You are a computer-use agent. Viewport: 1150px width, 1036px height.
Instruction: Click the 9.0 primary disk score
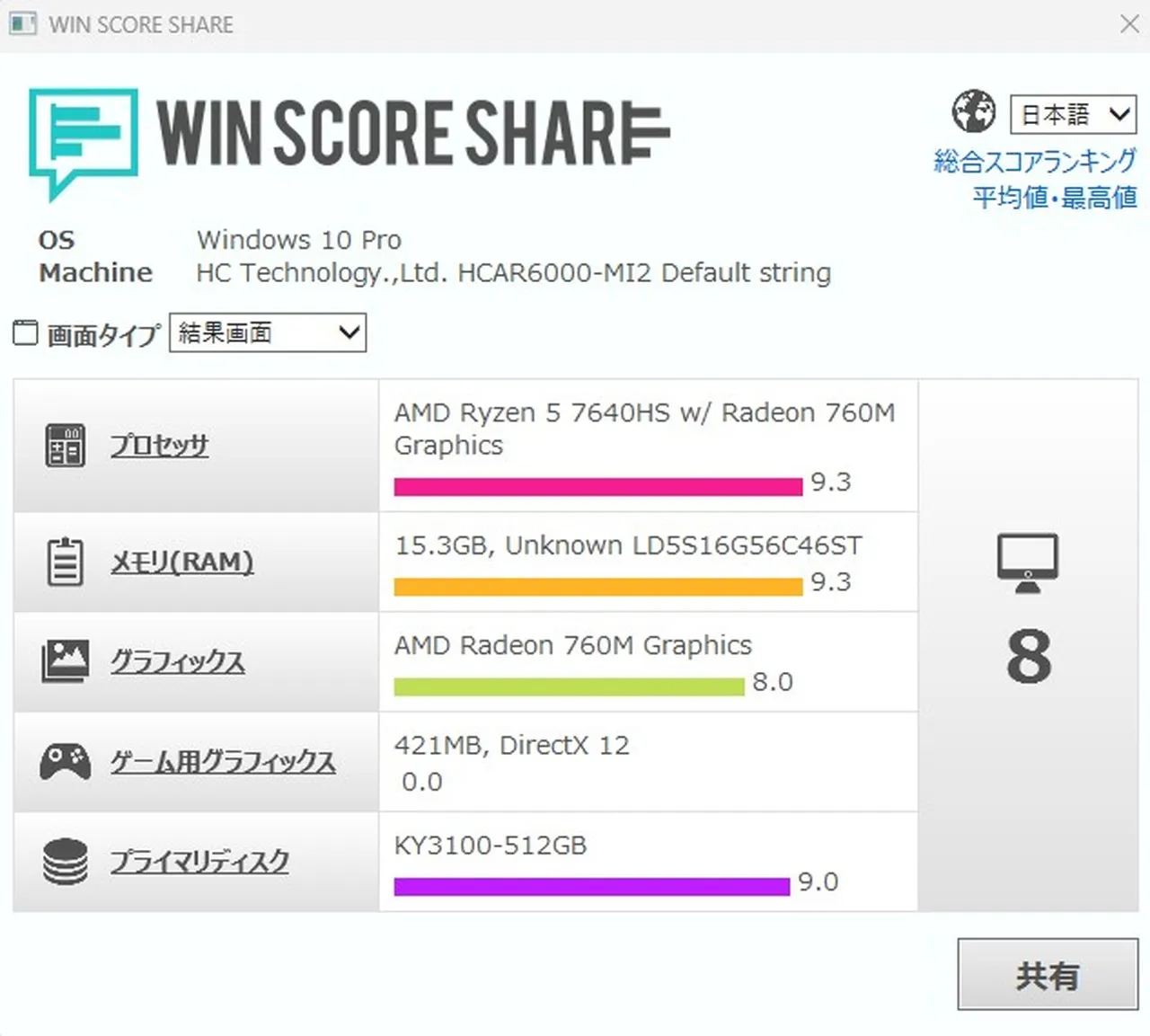(x=818, y=882)
